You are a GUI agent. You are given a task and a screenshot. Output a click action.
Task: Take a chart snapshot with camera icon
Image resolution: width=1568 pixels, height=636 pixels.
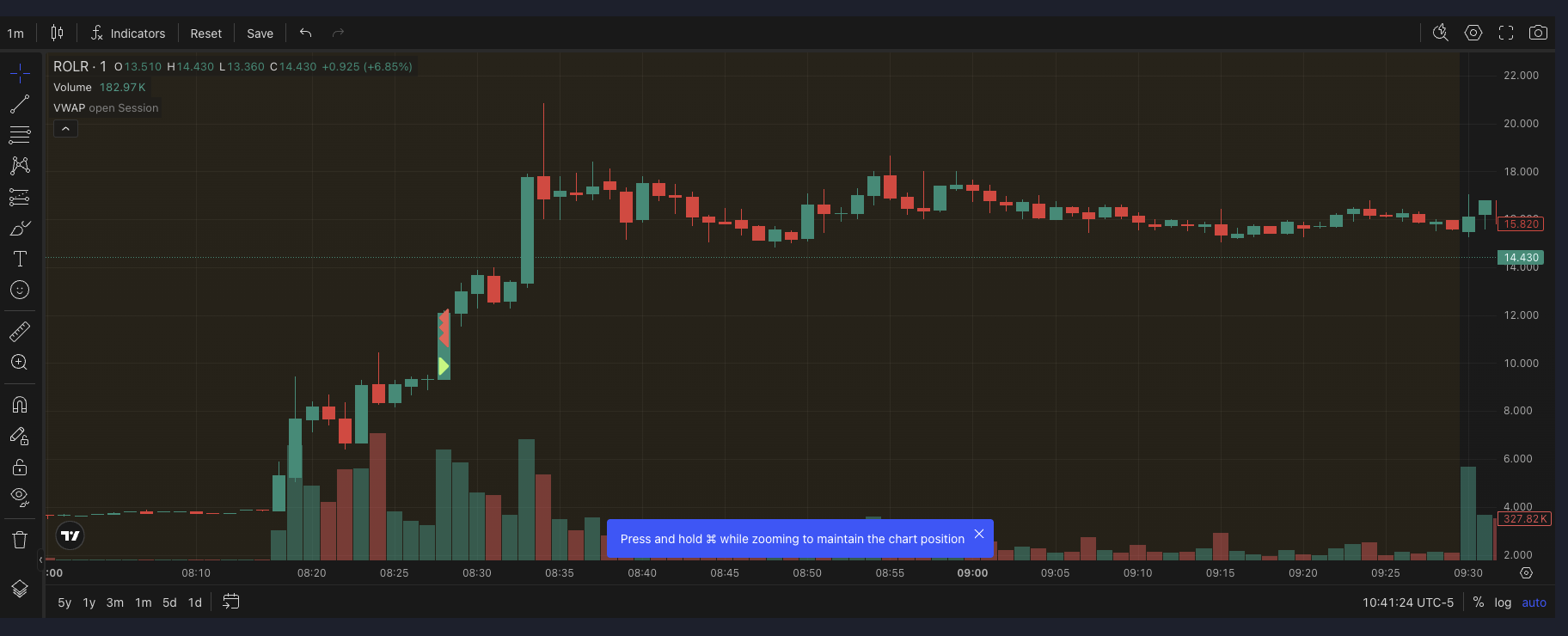point(1538,33)
